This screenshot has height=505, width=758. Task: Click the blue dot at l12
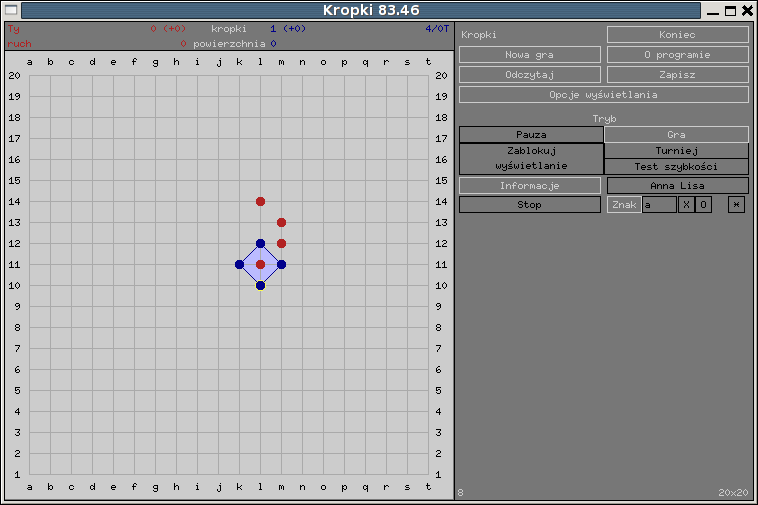pos(260,243)
